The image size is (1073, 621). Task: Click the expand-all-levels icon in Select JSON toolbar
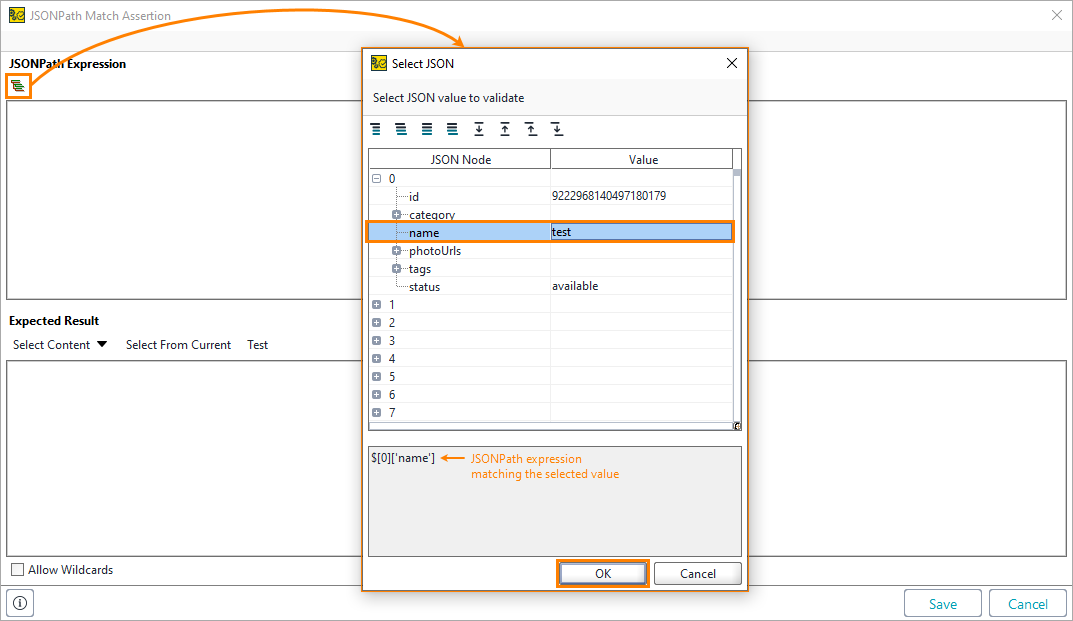pyautogui.click(x=452, y=129)
